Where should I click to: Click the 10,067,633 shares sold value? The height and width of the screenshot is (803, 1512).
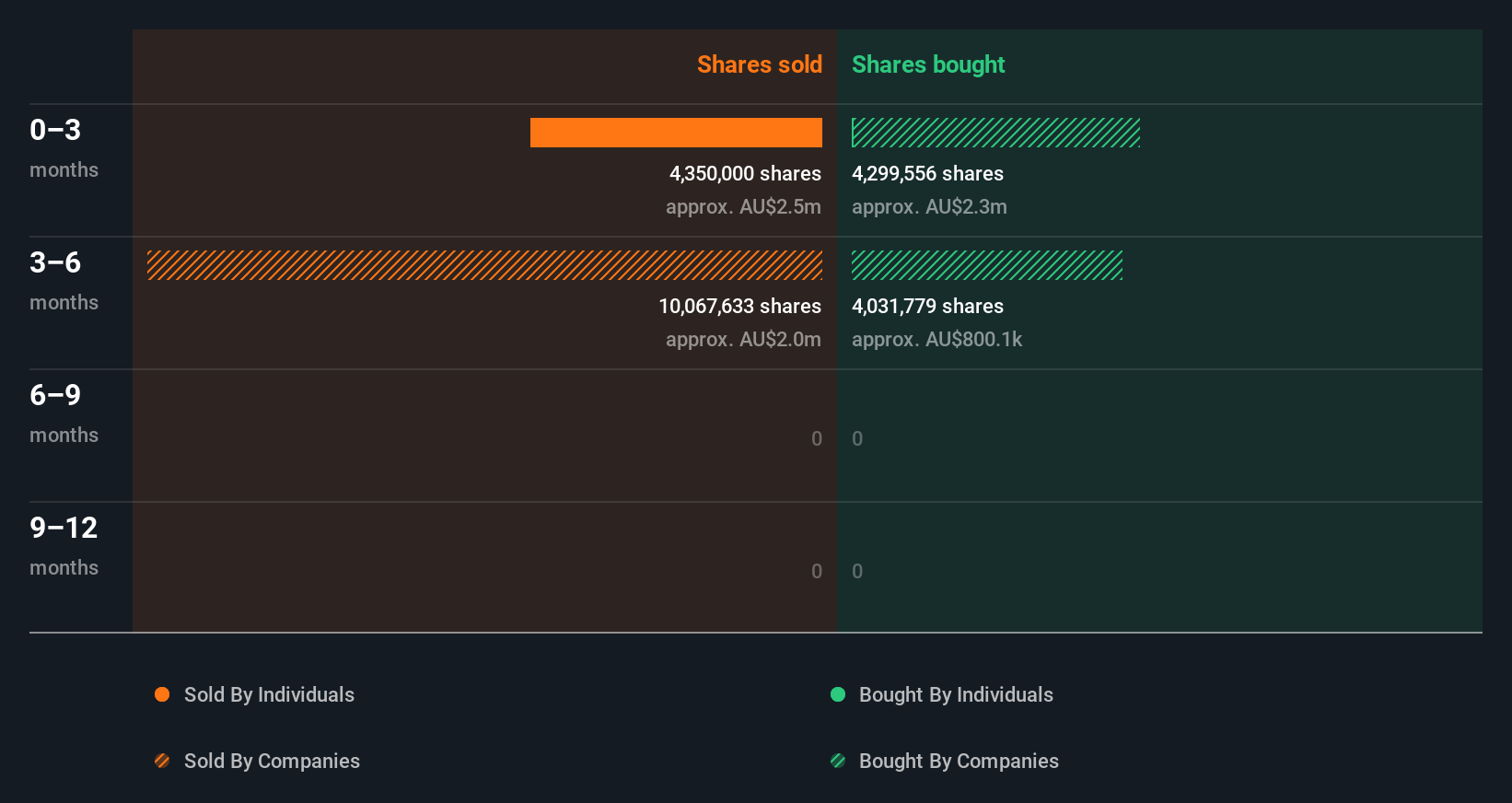click(739, 306)
